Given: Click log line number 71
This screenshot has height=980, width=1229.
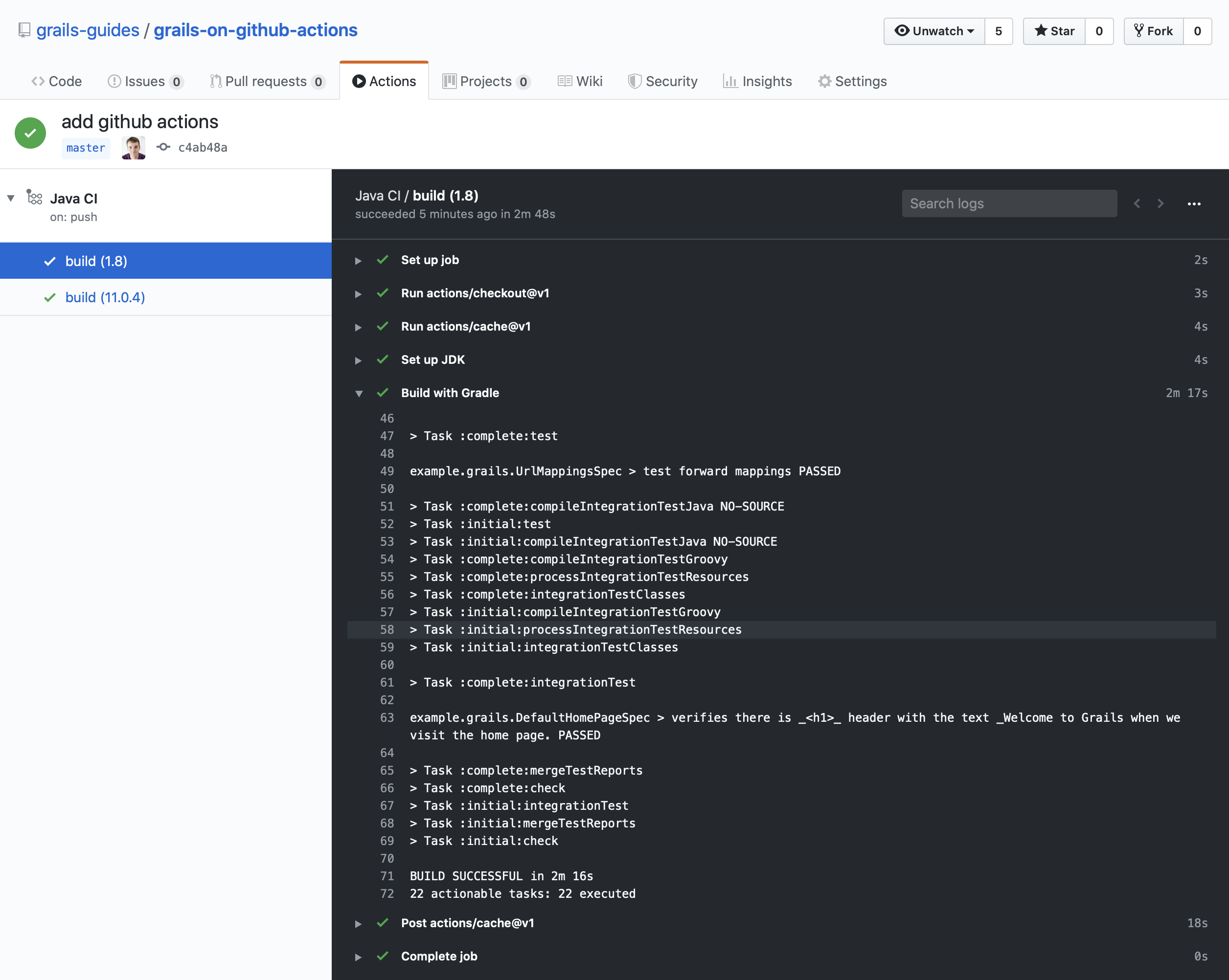Looking at the screenshot, I should pos(387,876).
